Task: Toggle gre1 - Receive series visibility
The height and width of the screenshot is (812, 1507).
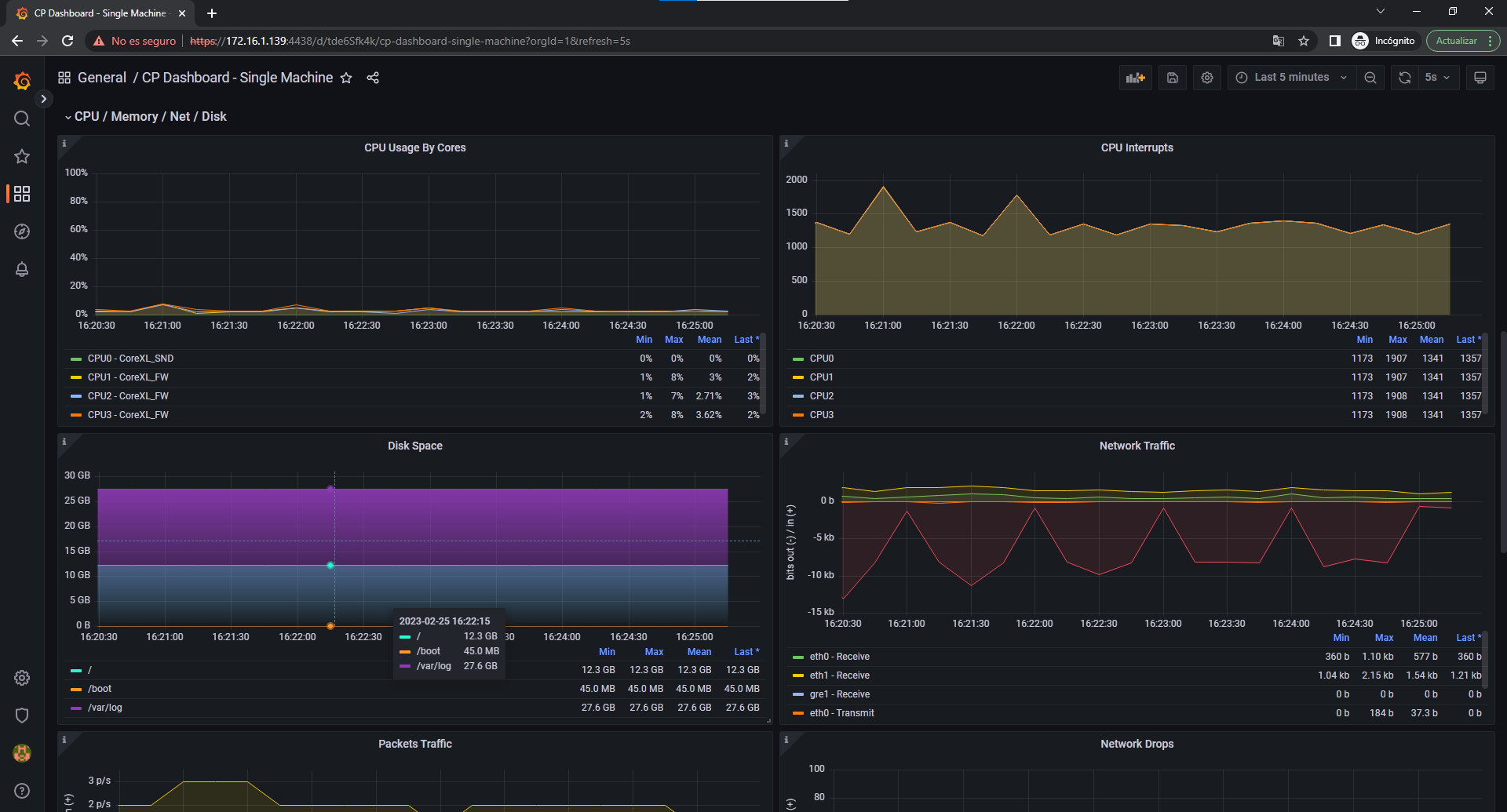Action: click(x=839, y=694)
